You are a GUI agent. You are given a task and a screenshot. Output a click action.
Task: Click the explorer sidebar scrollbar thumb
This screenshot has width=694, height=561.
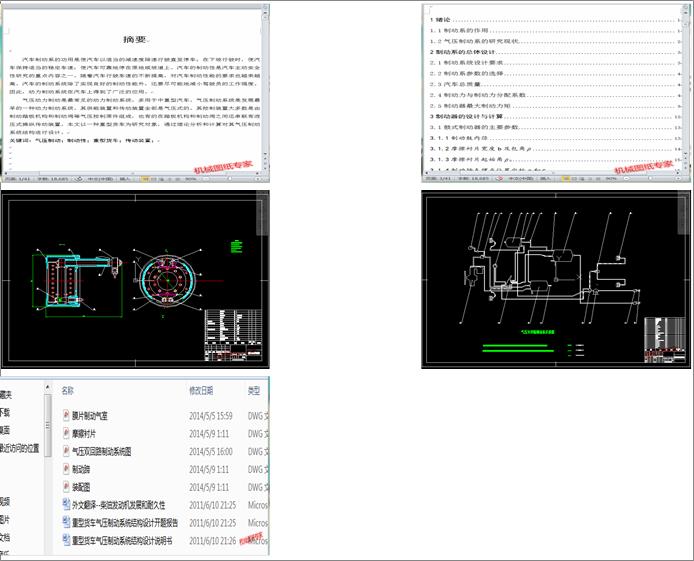pyautogui.click(x=48, y=425)
